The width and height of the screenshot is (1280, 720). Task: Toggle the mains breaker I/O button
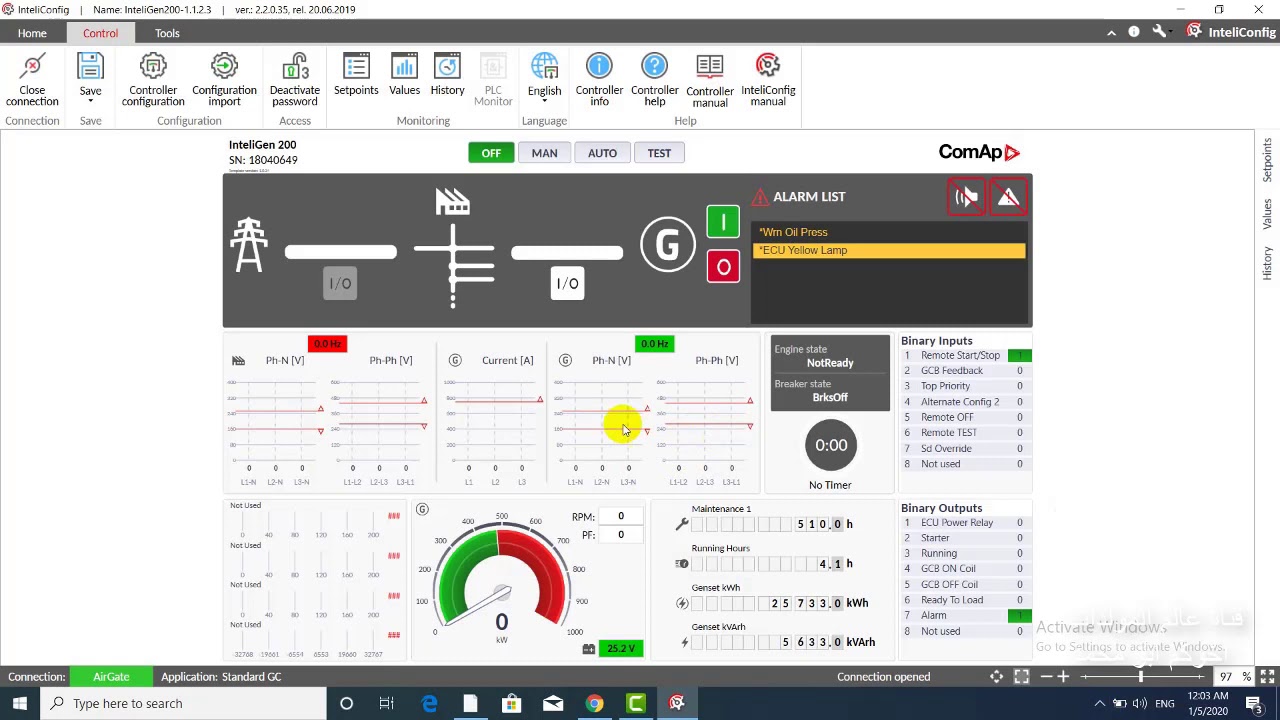point(340,284)
